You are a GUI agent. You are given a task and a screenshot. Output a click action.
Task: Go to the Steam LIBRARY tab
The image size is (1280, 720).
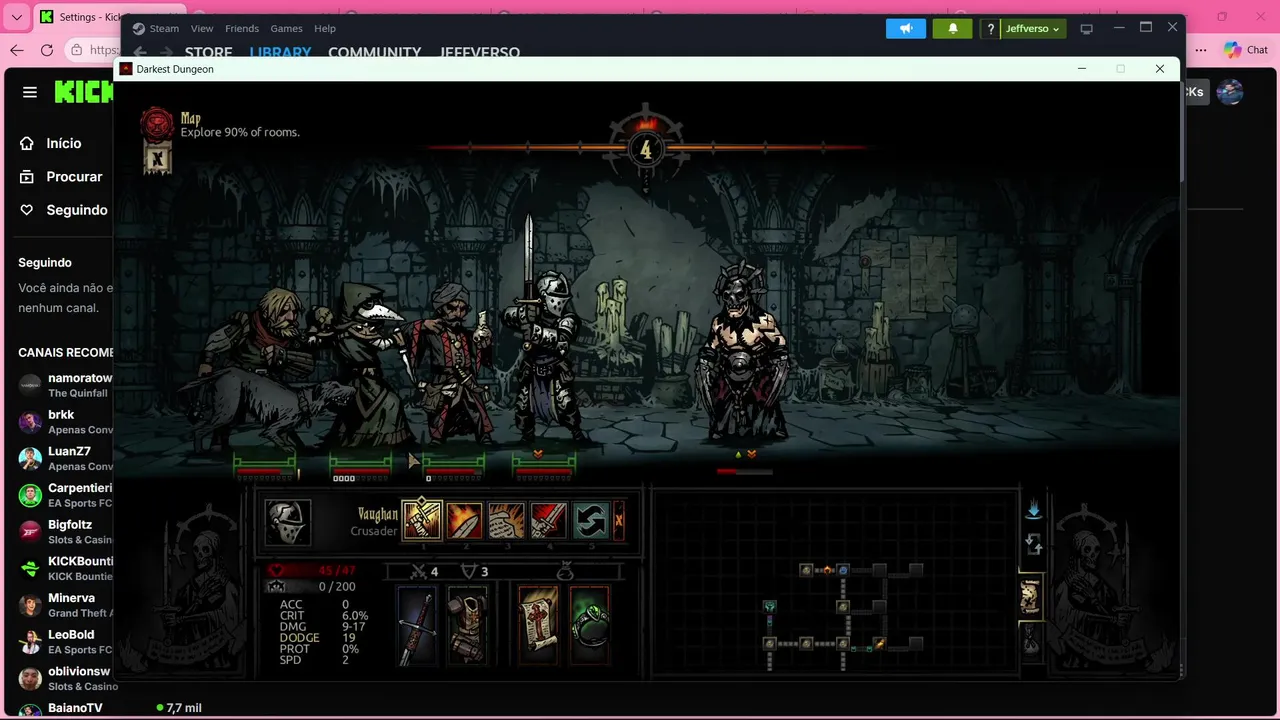click(x=280, y=52)
